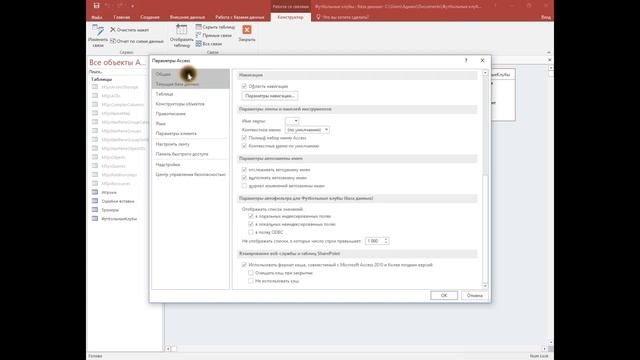640x360 pixels.
Task: Select Текущая база данных category
Action: (190, 84)
